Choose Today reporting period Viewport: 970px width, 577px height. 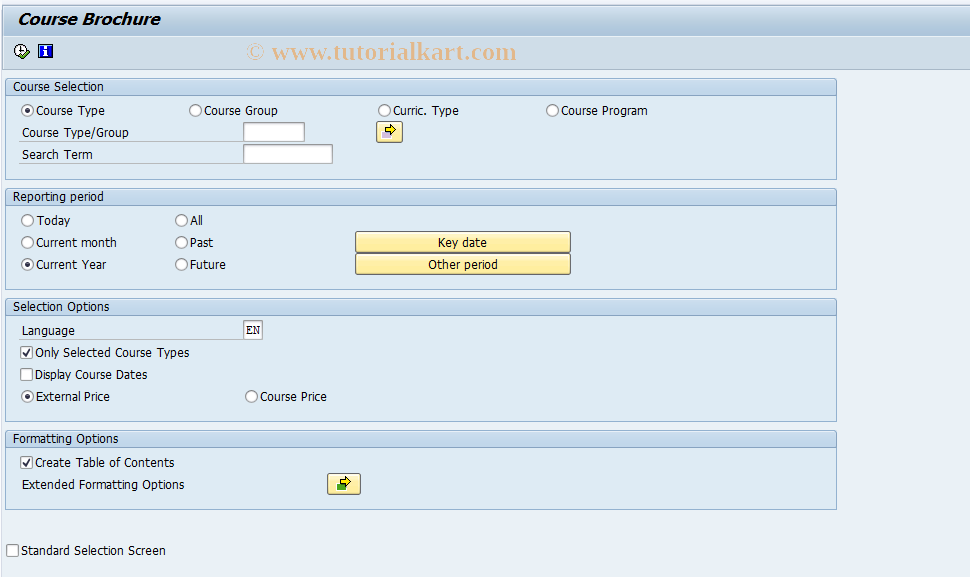[27, 221]
